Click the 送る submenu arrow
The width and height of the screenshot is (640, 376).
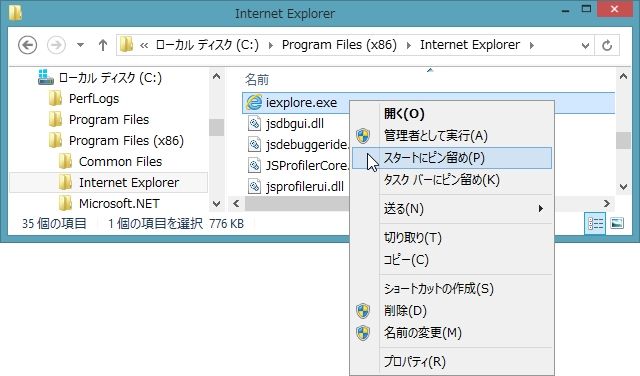[541, 209]
